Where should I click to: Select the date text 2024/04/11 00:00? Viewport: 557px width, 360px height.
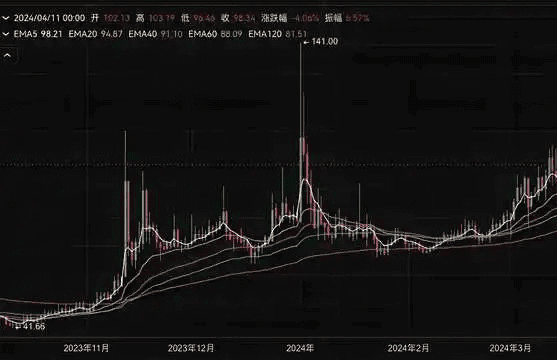click(x=49, y=18)
